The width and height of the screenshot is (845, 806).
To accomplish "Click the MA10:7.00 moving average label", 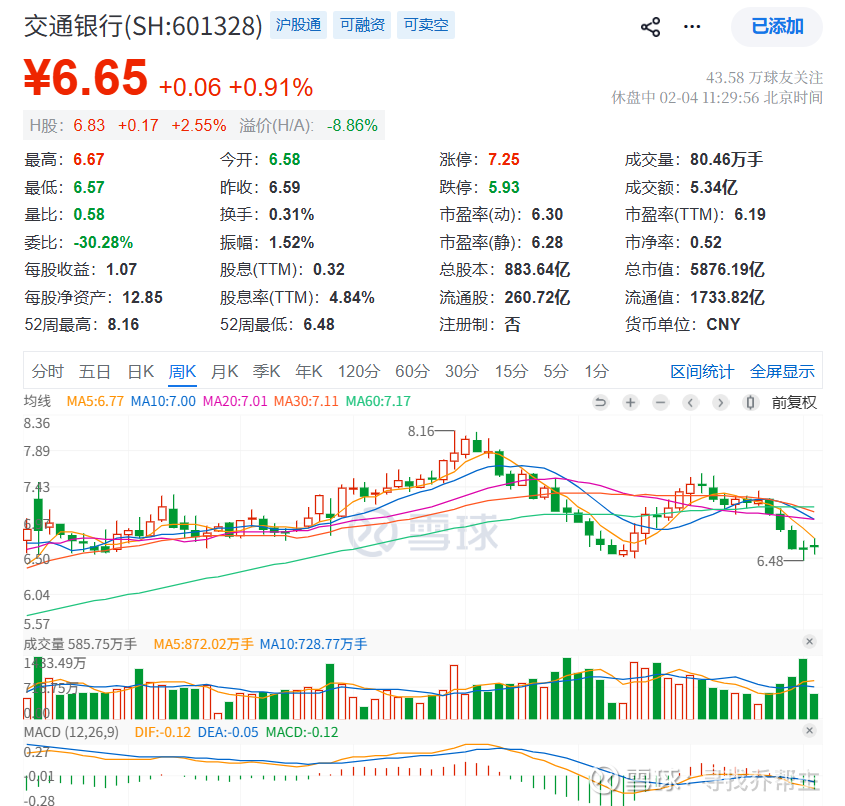I will 163,401.
